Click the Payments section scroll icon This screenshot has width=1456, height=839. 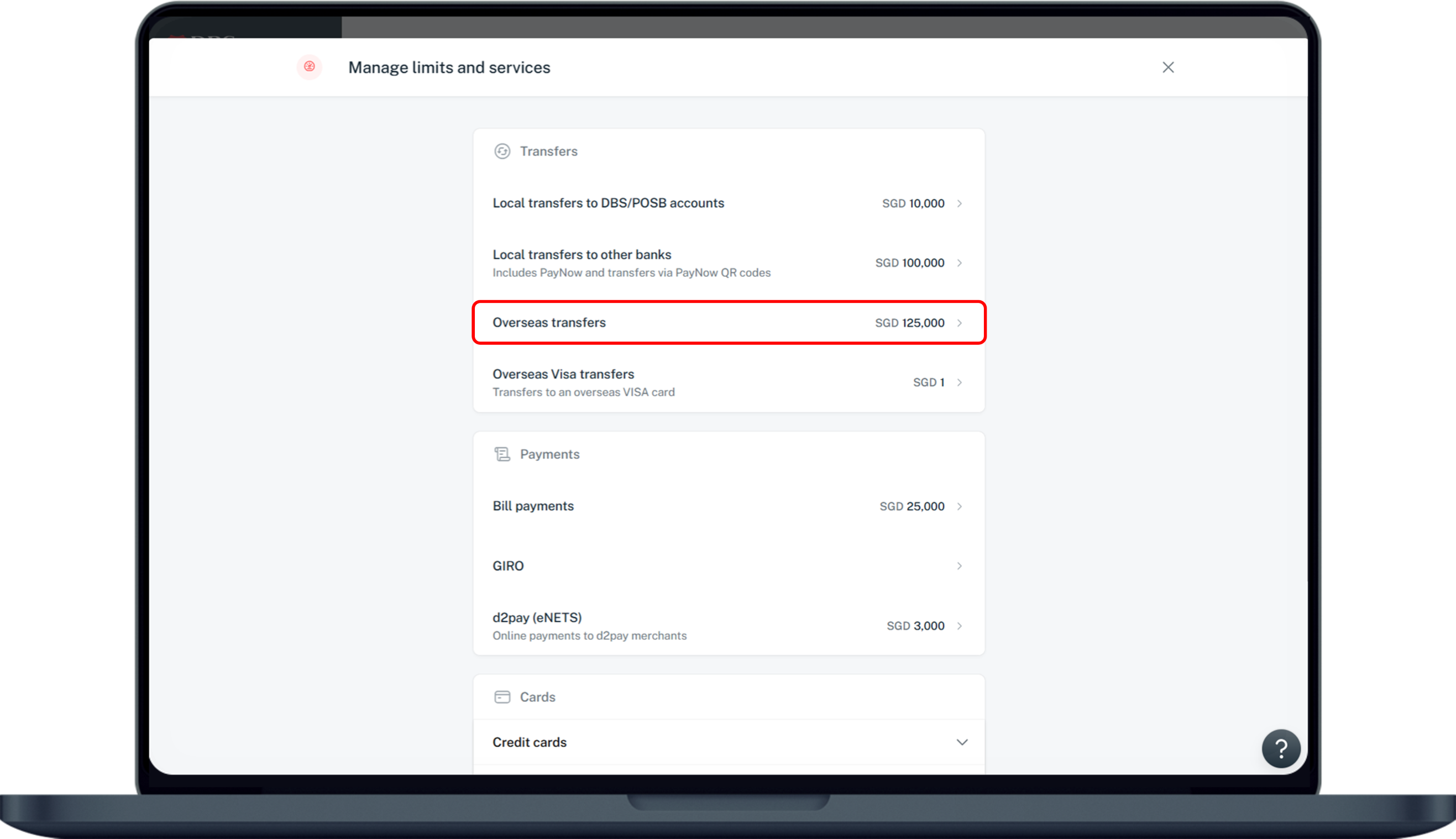502,454
